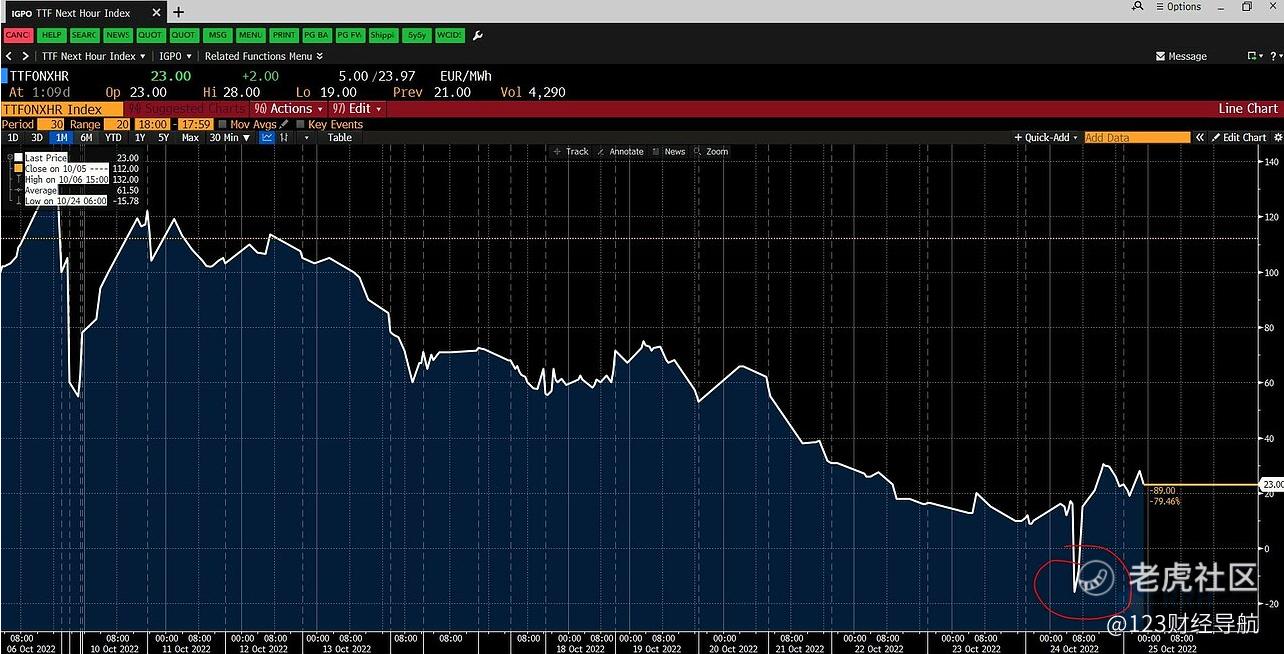Select the line chart type icon
The height and width of the screenshot is (654, 1284).
pos(267,138)
